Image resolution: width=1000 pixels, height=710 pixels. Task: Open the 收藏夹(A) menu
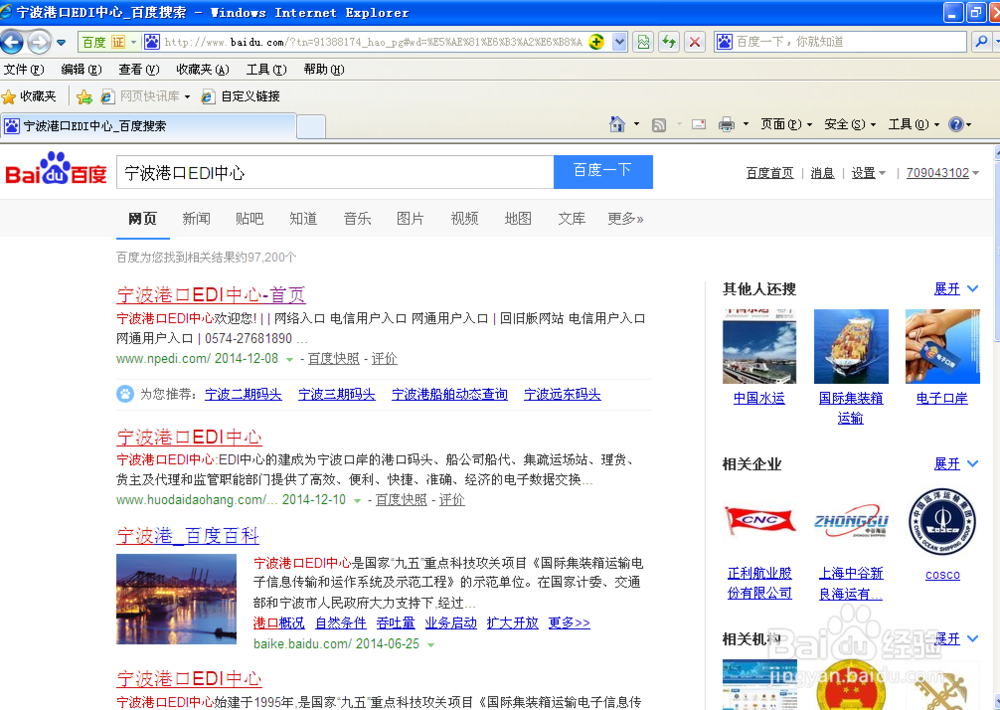pyautogui.click(x=202, y=70)
